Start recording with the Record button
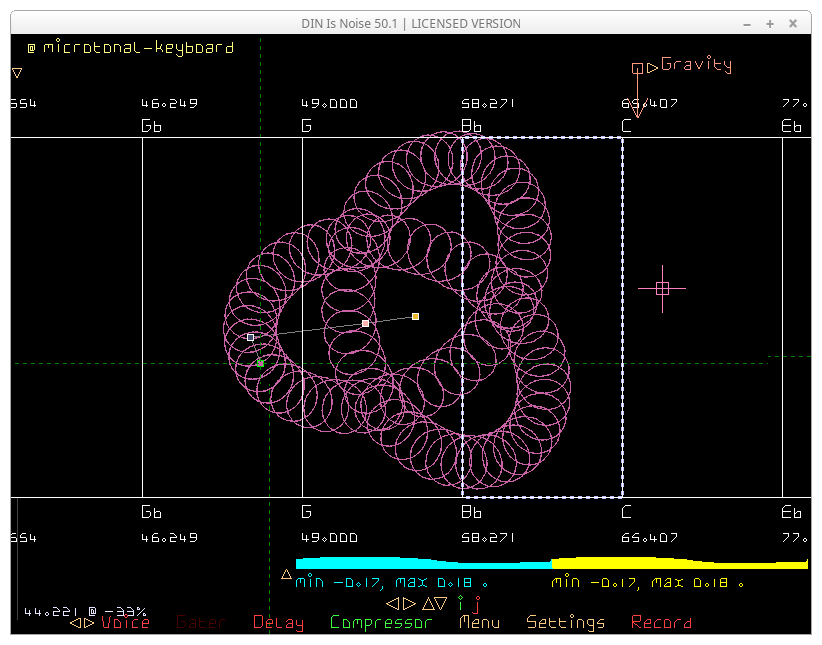822x645 pixels. [661, 623]
